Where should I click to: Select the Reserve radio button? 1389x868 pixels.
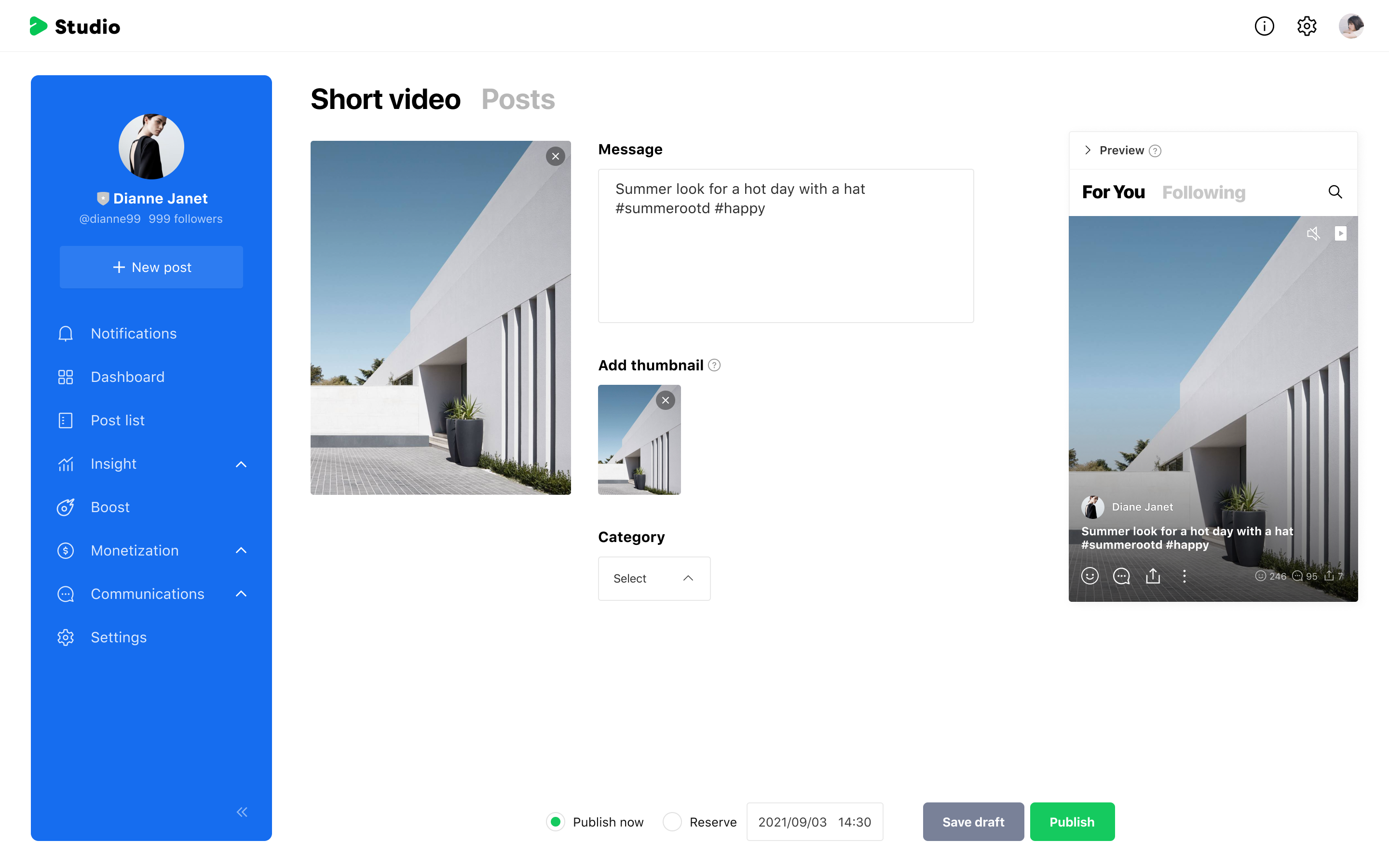(671, 822)
